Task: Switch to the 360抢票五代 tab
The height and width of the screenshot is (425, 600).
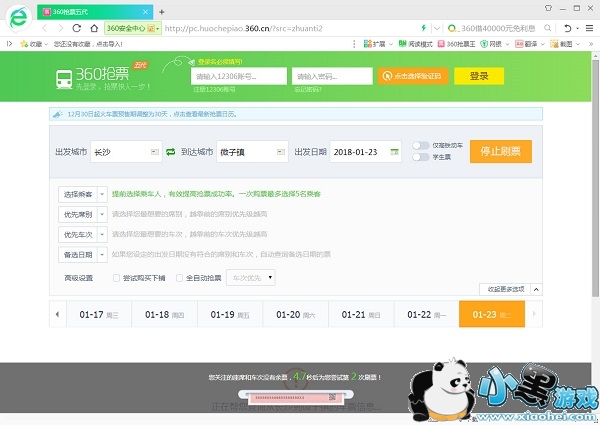Action: 95,12
